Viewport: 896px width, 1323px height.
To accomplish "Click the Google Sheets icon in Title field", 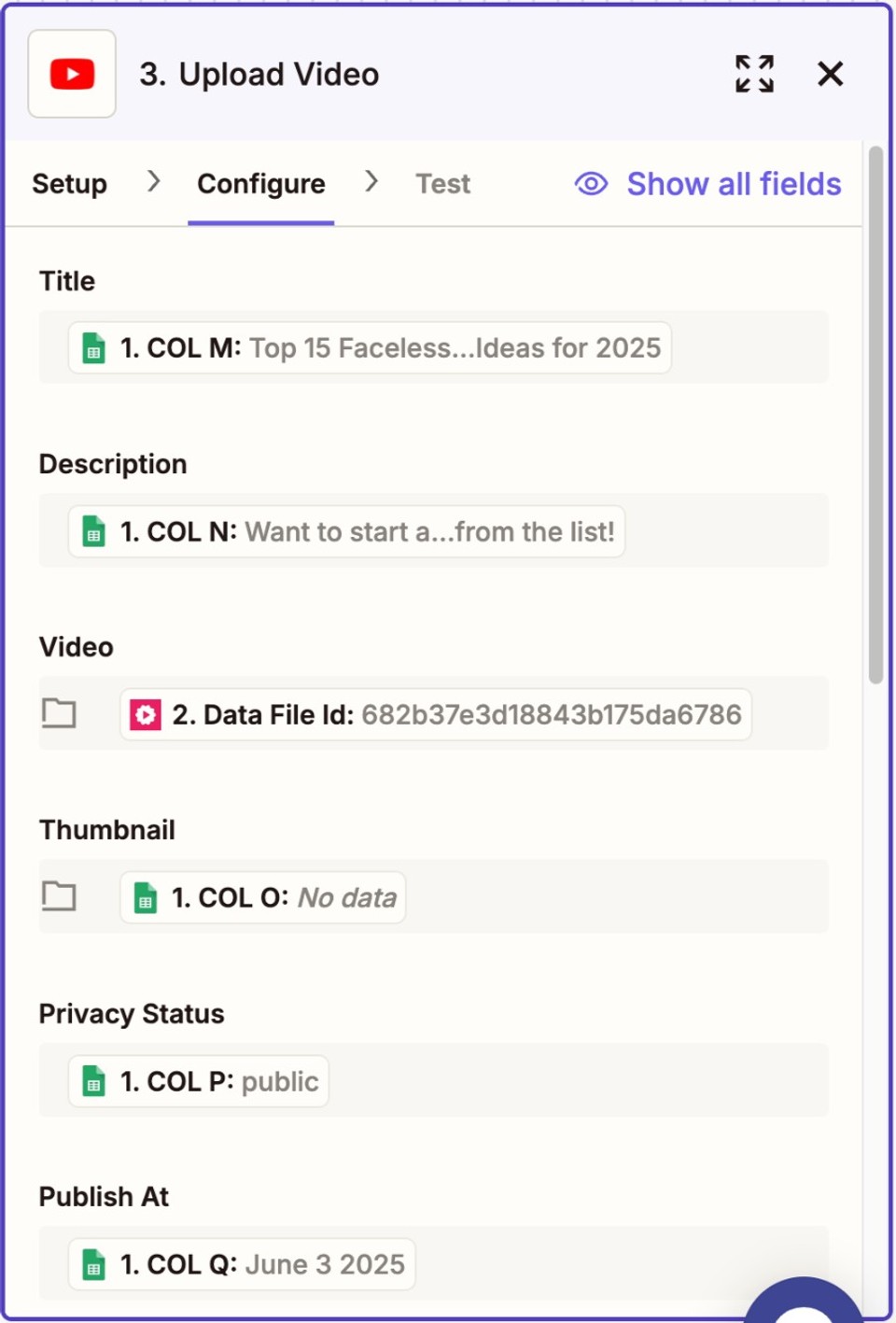I will click(x=93, y=348).
